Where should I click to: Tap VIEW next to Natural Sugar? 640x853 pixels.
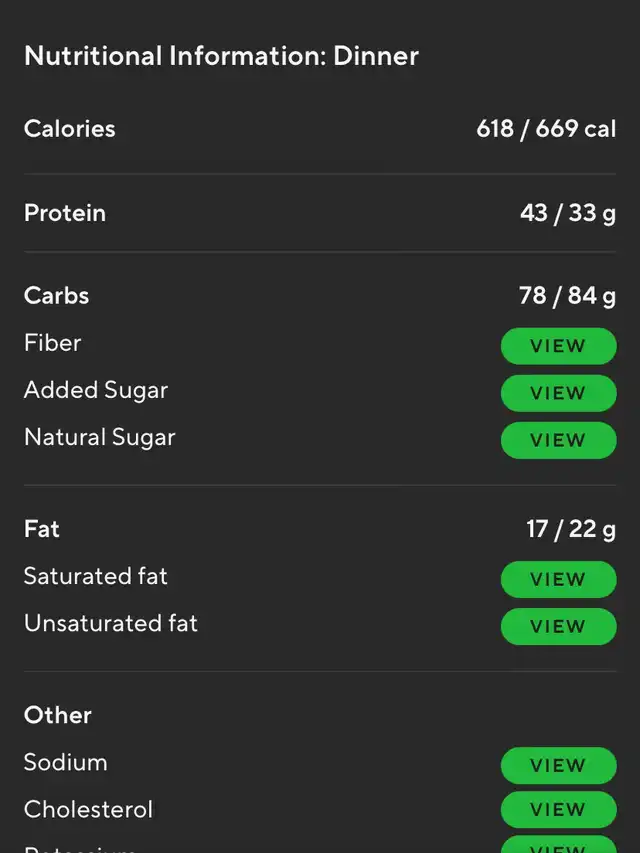[558, 440]
